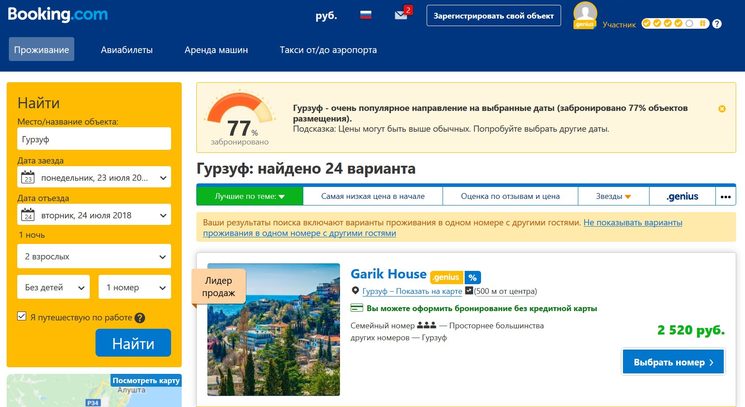745x407 pixels.
Task: Open Genius help question mark icon
Action: pyautogui.click(x=717, y=24)
